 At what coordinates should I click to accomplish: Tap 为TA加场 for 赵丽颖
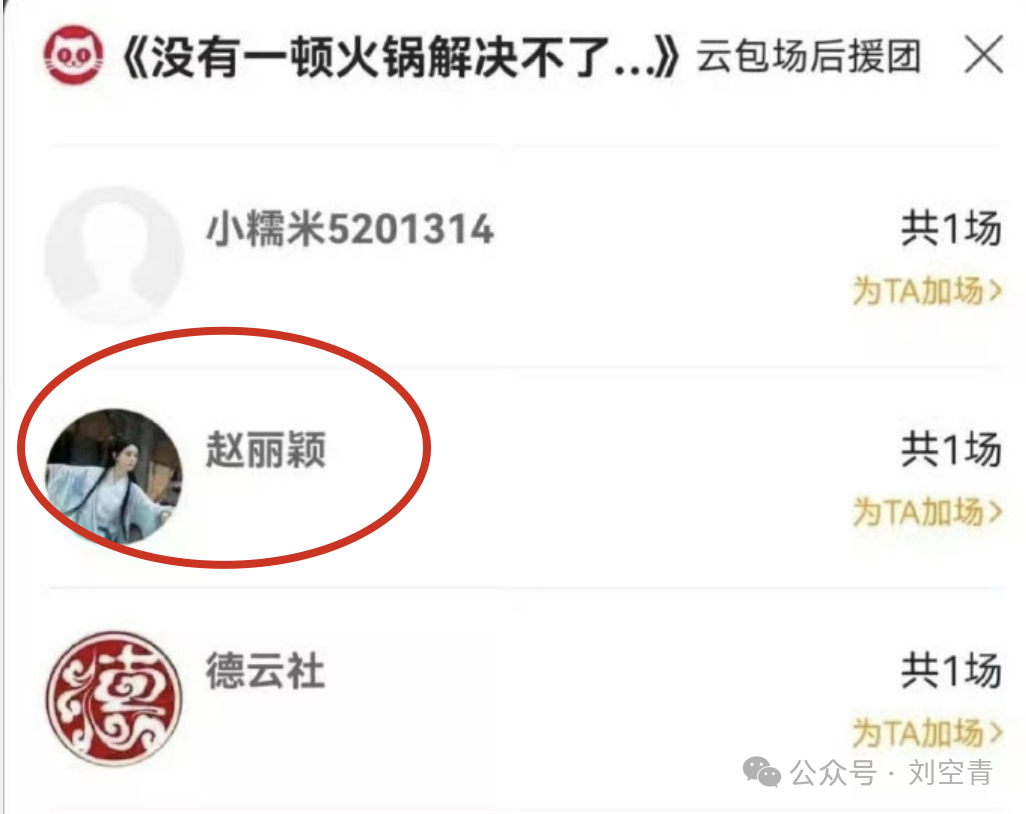pos(927,512)
